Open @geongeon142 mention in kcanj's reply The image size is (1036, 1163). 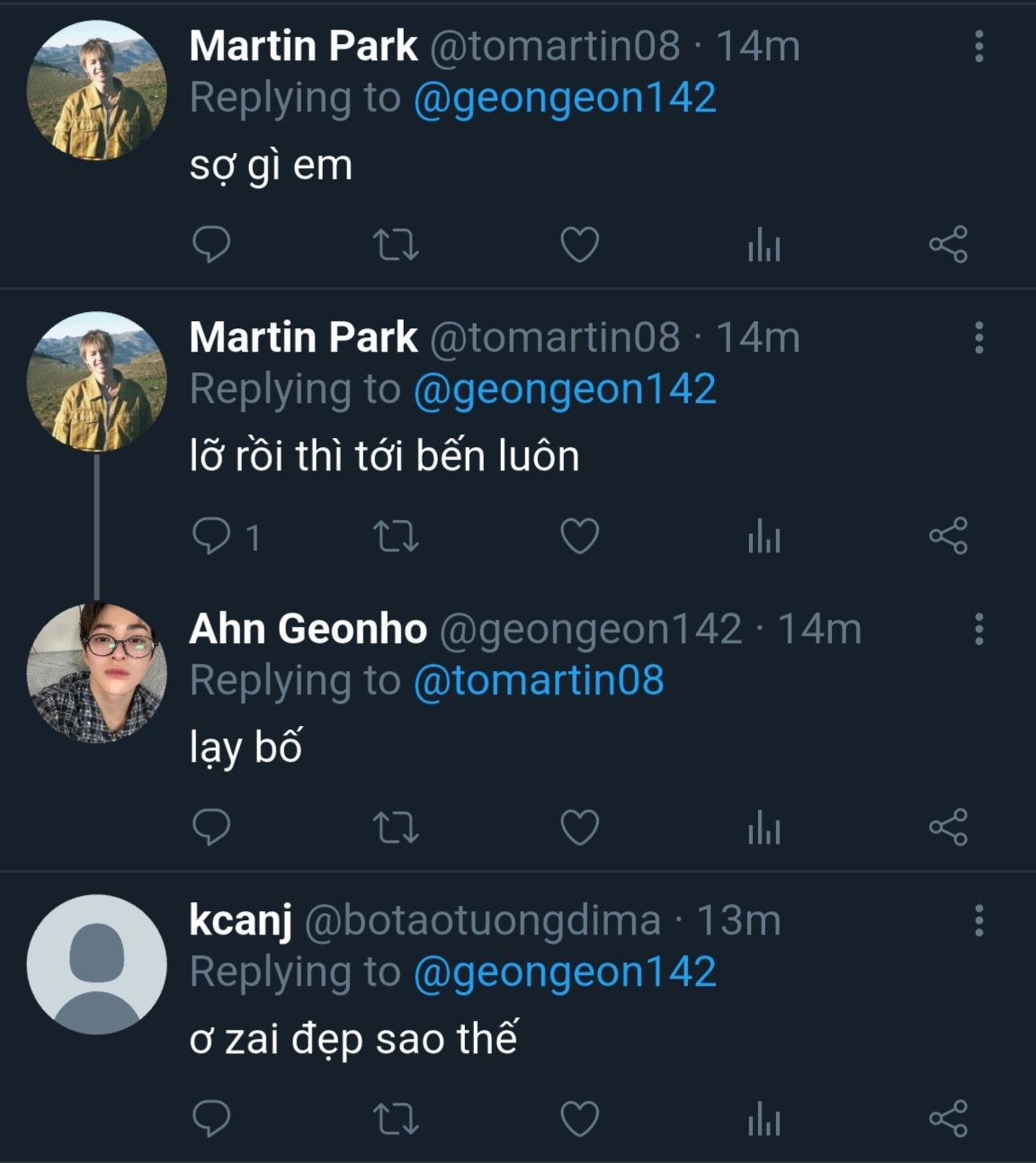565,971
